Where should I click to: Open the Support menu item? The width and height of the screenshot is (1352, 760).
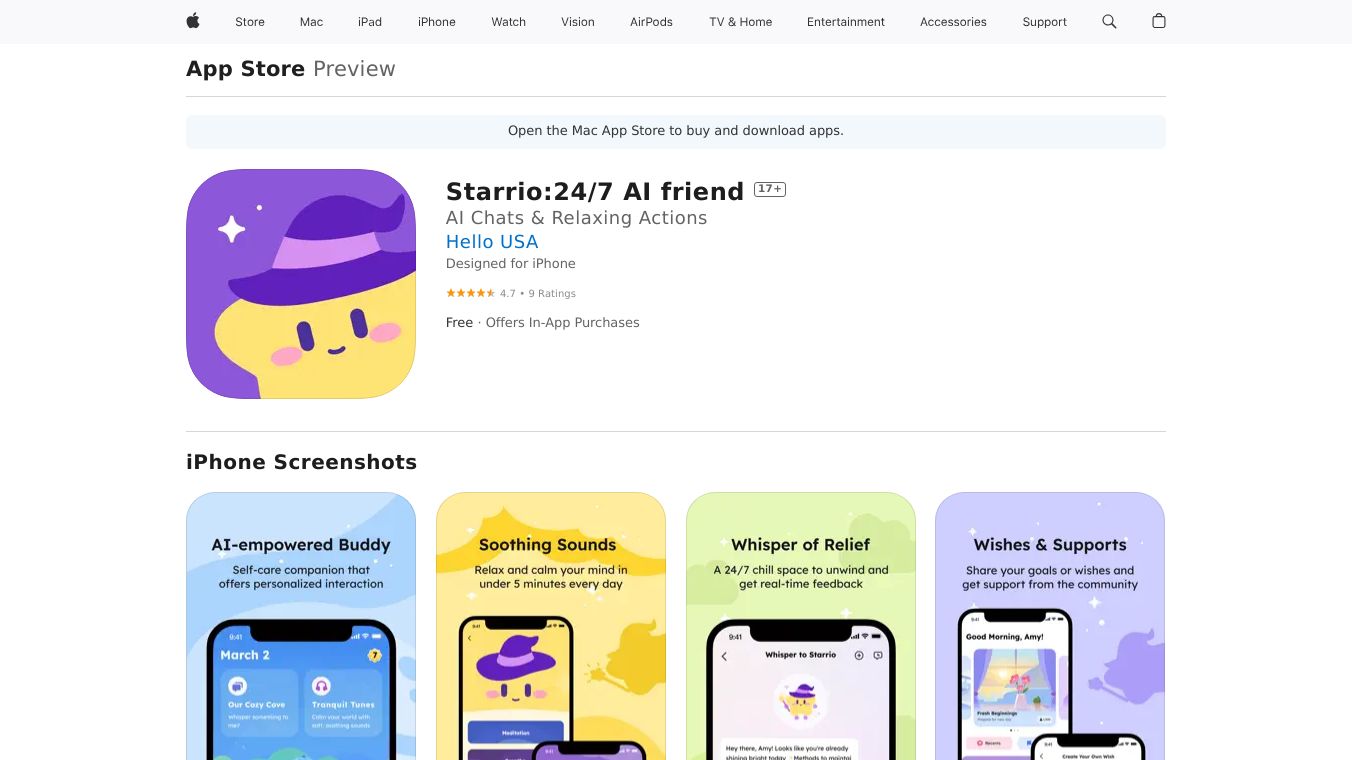point(1045,22)
